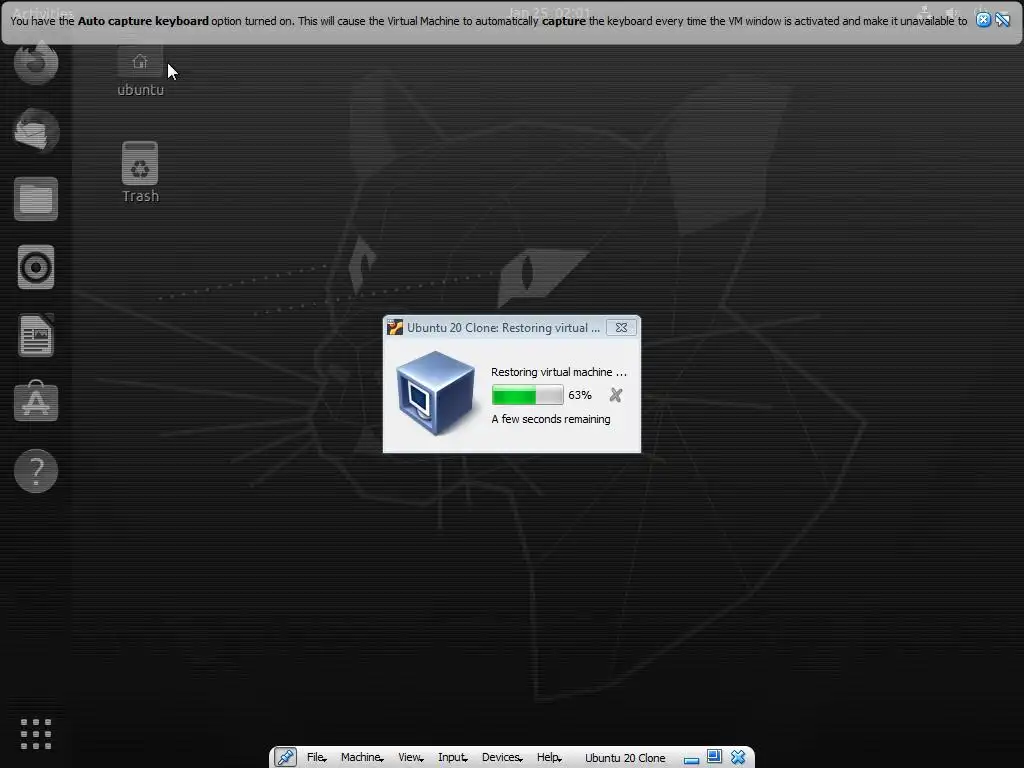Screen dimensions: 1024x768
Task: Open the View menu
Action: [411, 758]
